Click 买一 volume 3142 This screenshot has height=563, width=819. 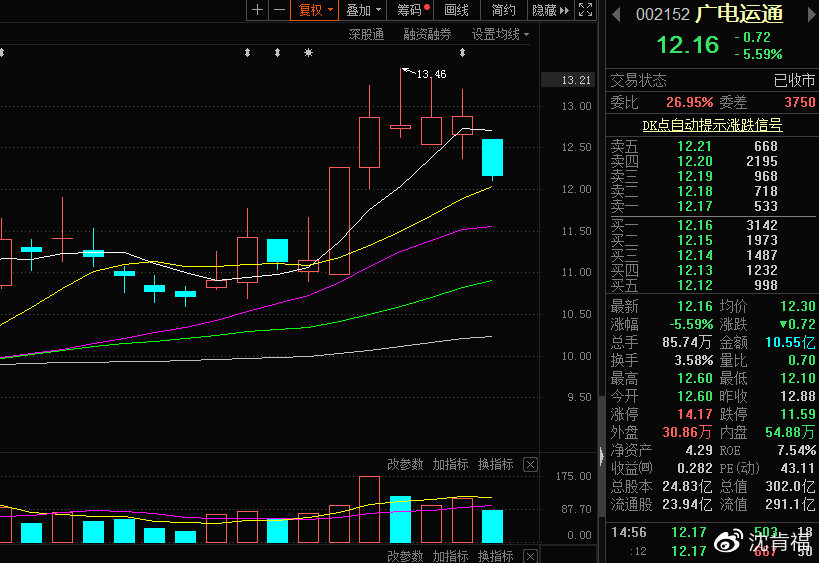[762, 225]
